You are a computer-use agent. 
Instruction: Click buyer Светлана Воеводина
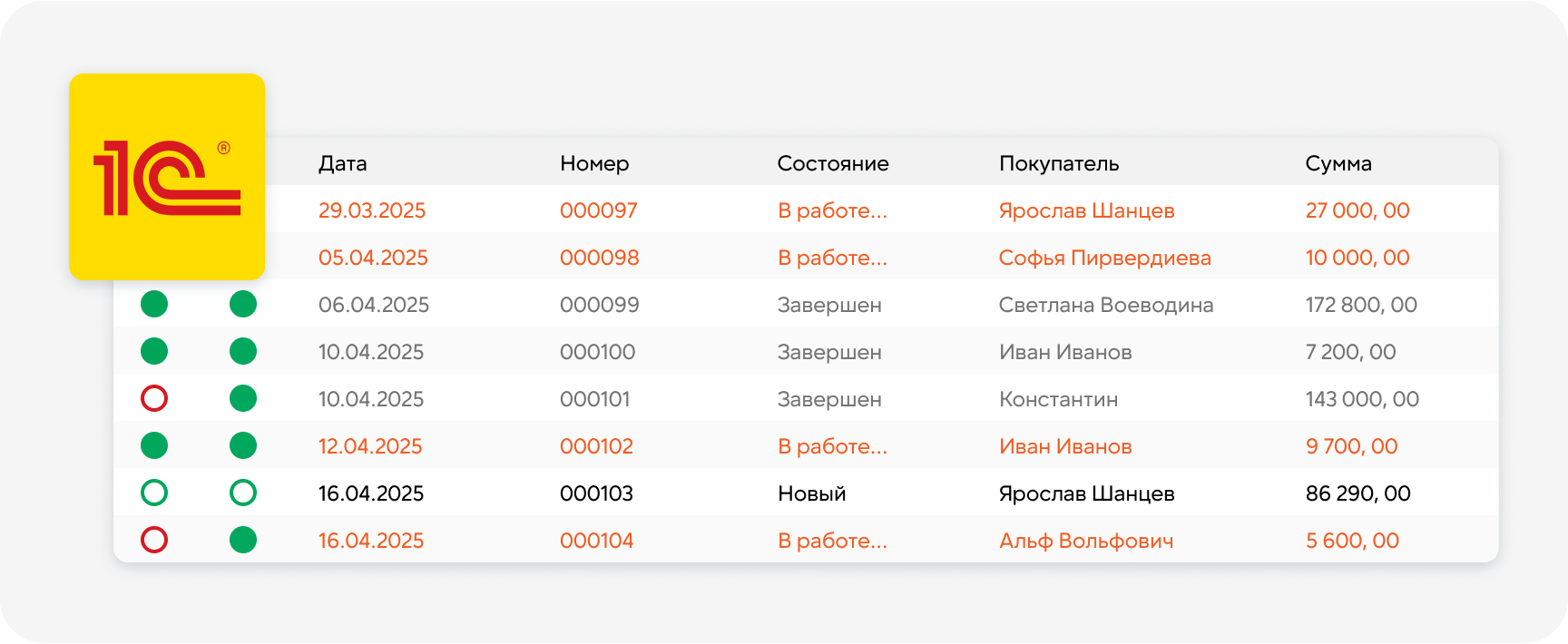click(1106, 305)
